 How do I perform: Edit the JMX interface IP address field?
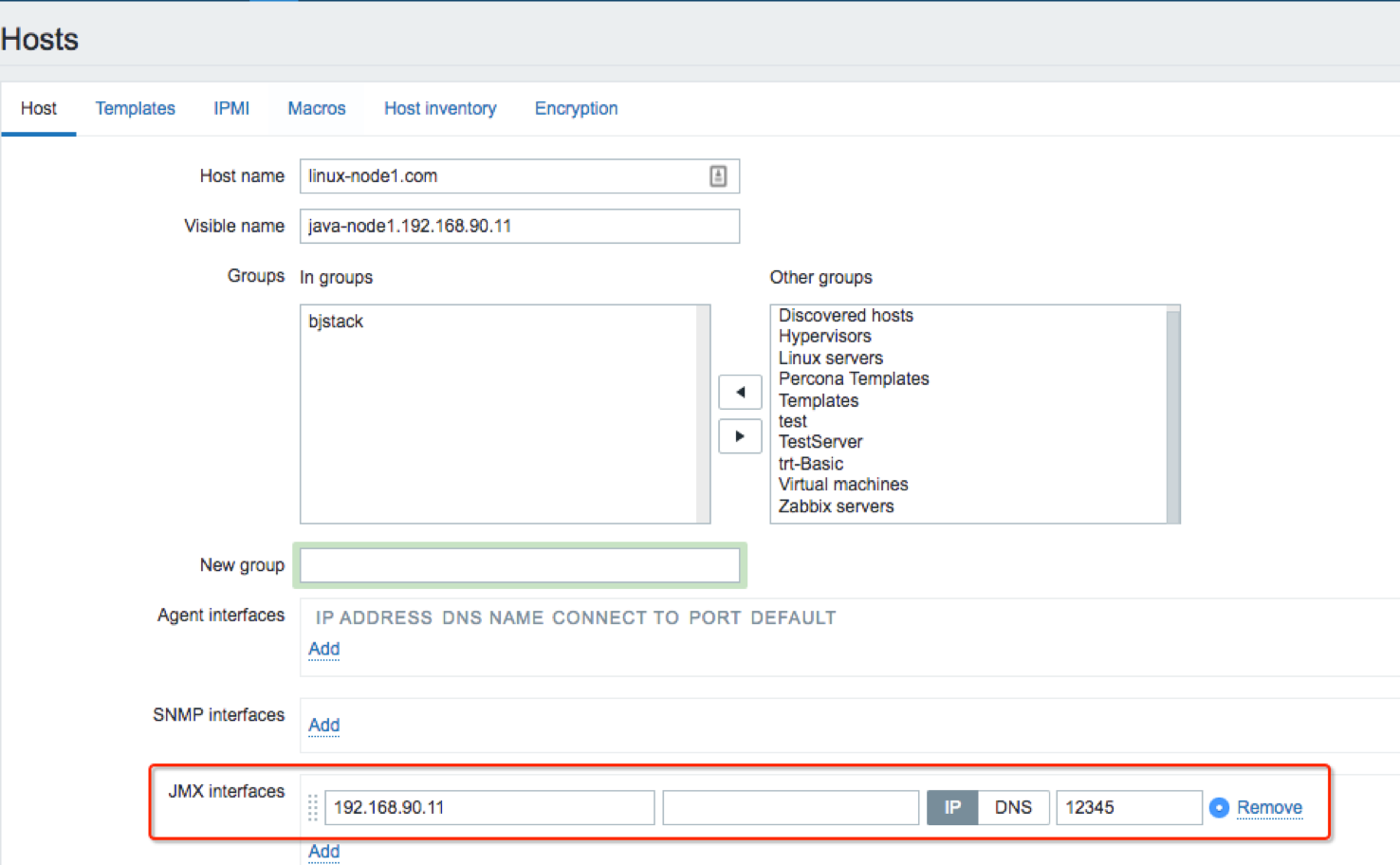[489, 807]
